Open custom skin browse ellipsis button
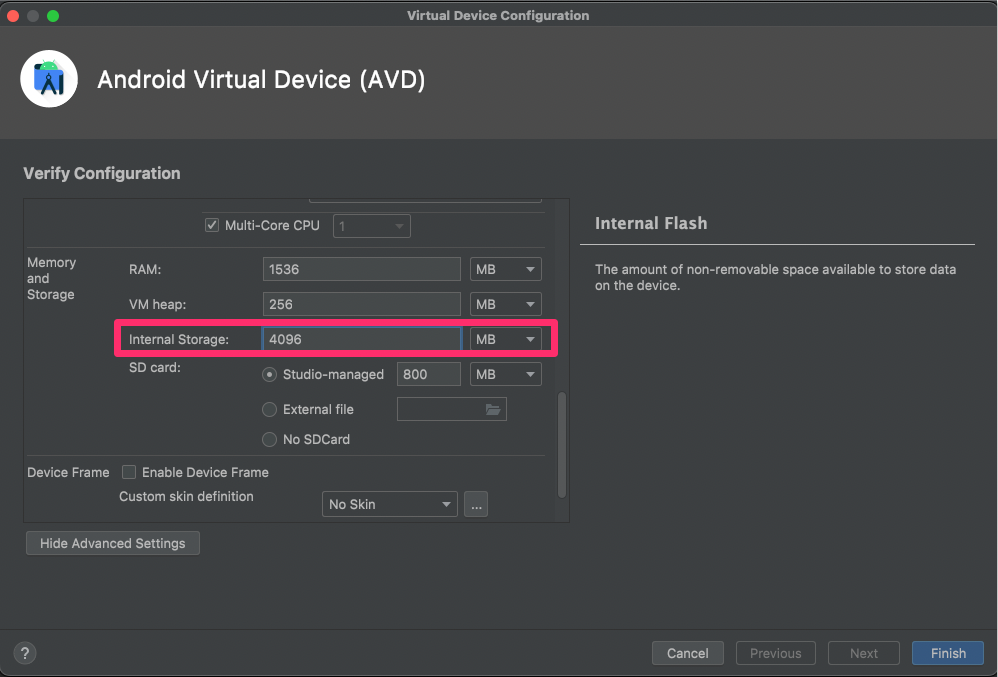 (x=476, y=505)
